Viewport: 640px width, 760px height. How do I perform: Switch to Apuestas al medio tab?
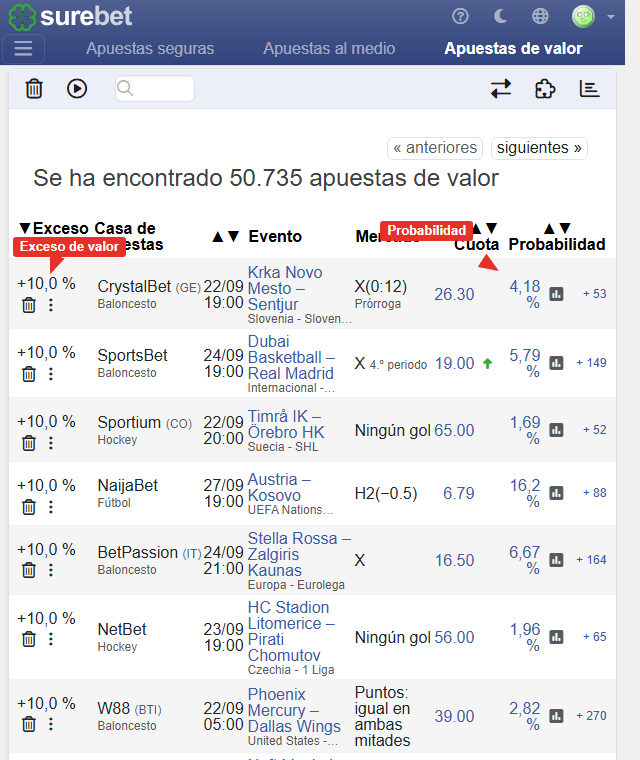pyautogui.click(x=329, y=48)
